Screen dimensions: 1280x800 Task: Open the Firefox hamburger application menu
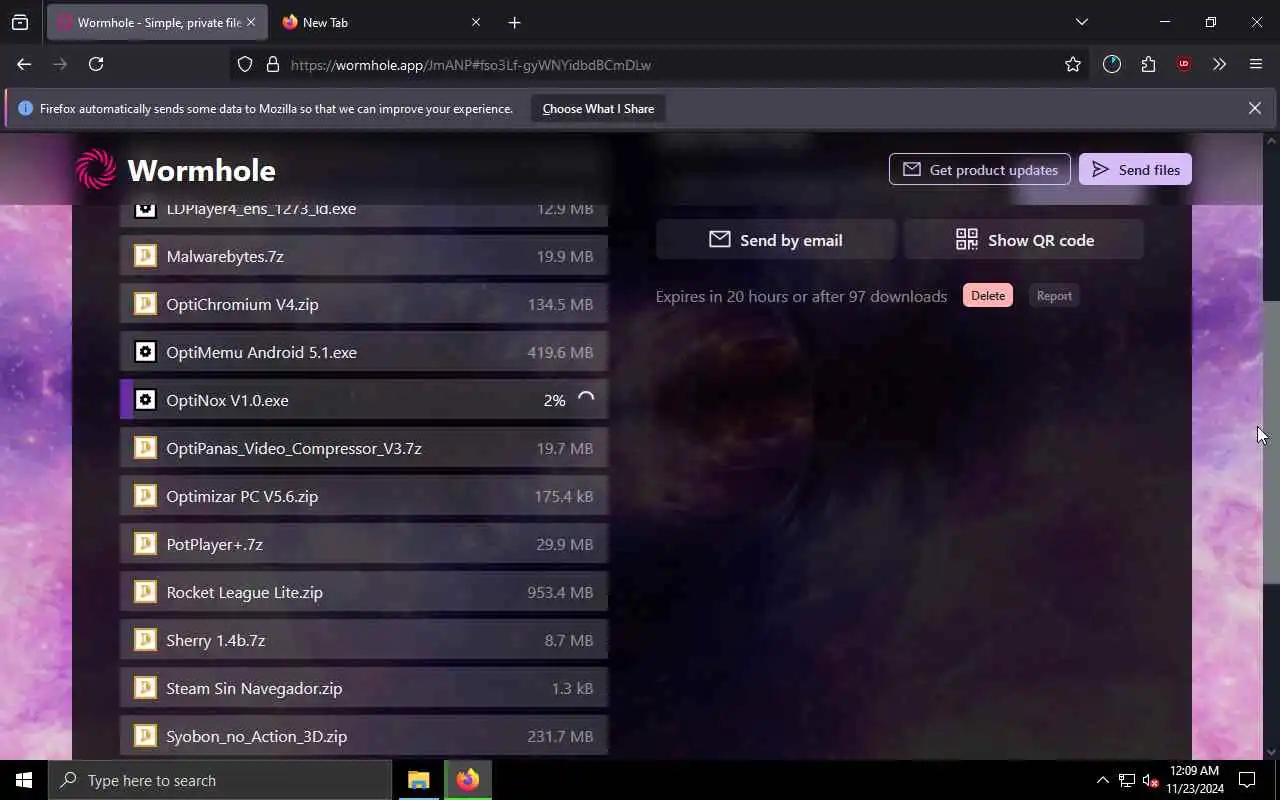1256,64
